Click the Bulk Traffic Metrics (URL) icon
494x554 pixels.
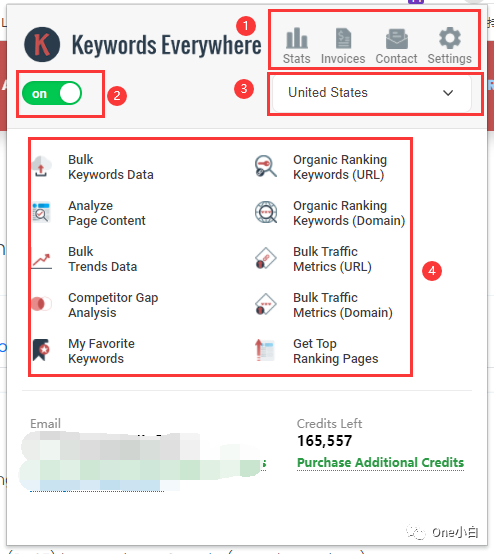[x=266, y=258]
